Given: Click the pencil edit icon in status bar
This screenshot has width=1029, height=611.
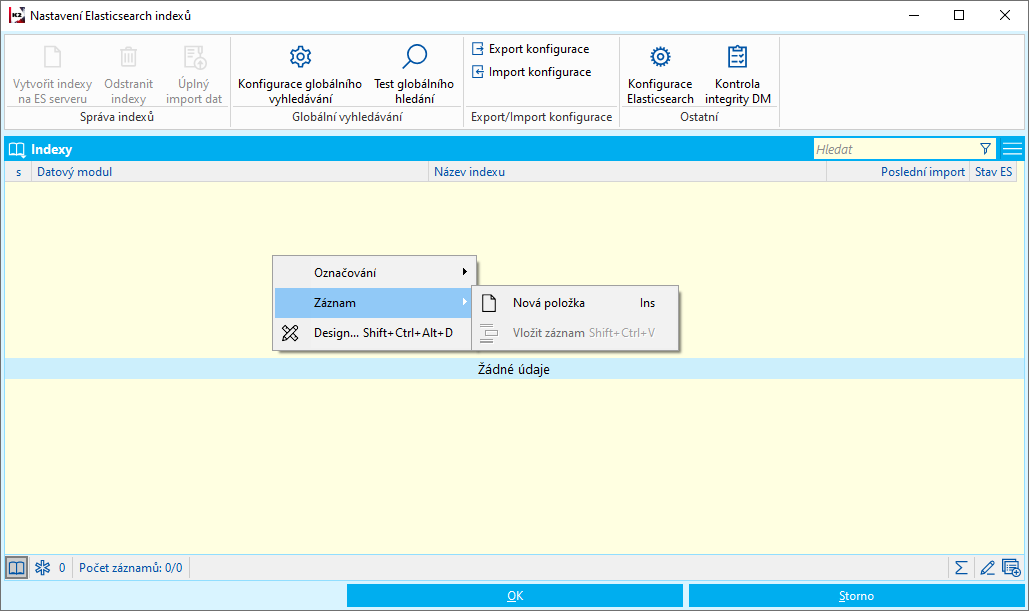Looking at the screenshot, I should (988, 568).
